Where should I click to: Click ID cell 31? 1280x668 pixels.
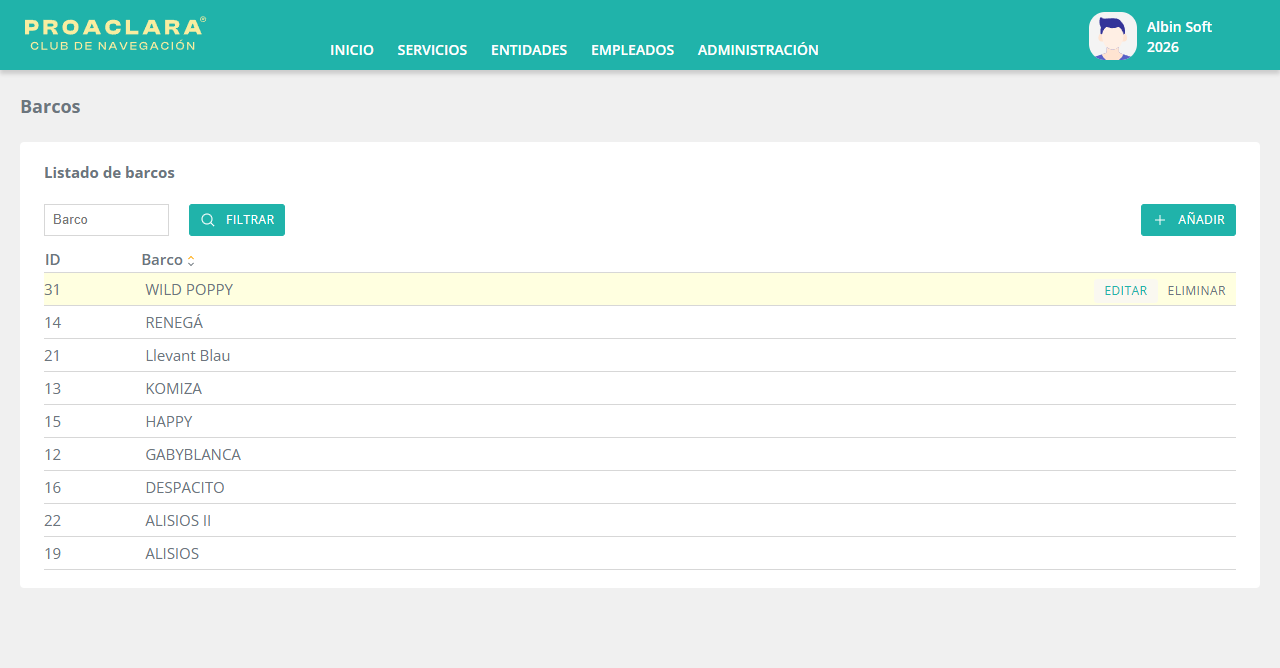(53, 290)
